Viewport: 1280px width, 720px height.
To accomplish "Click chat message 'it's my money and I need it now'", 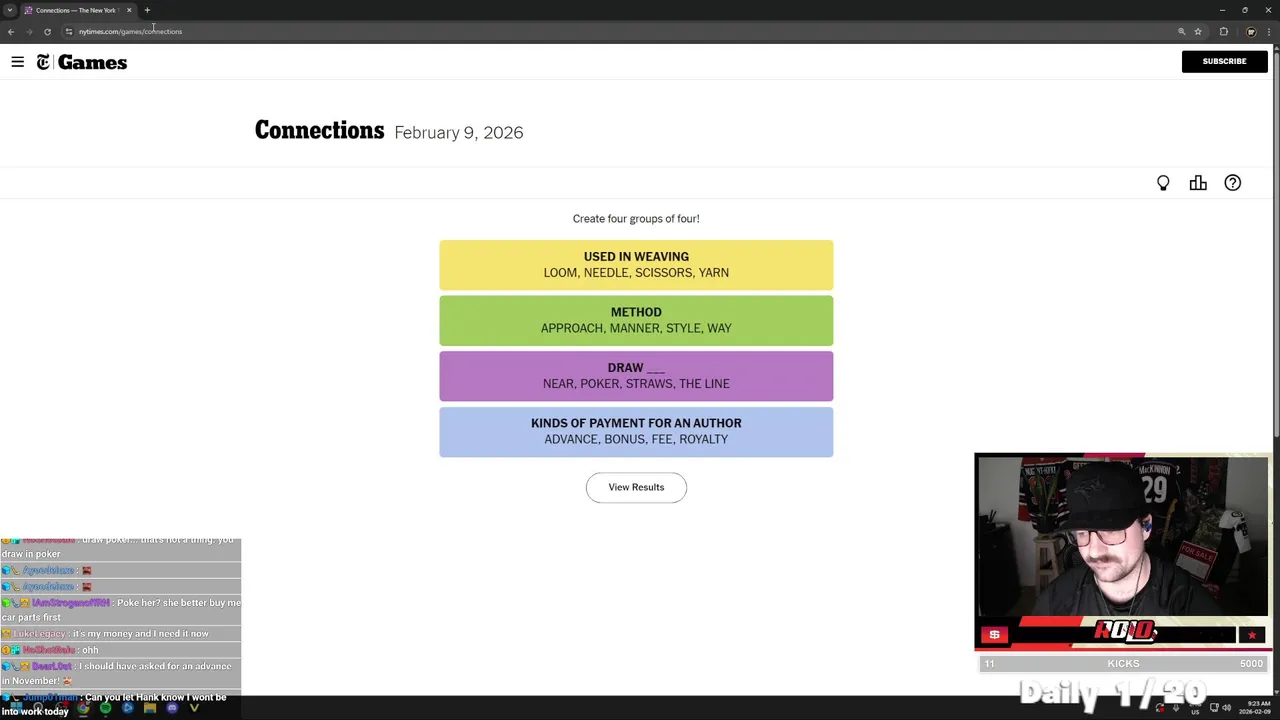I will pyautogui.click(x=140, y=633).
